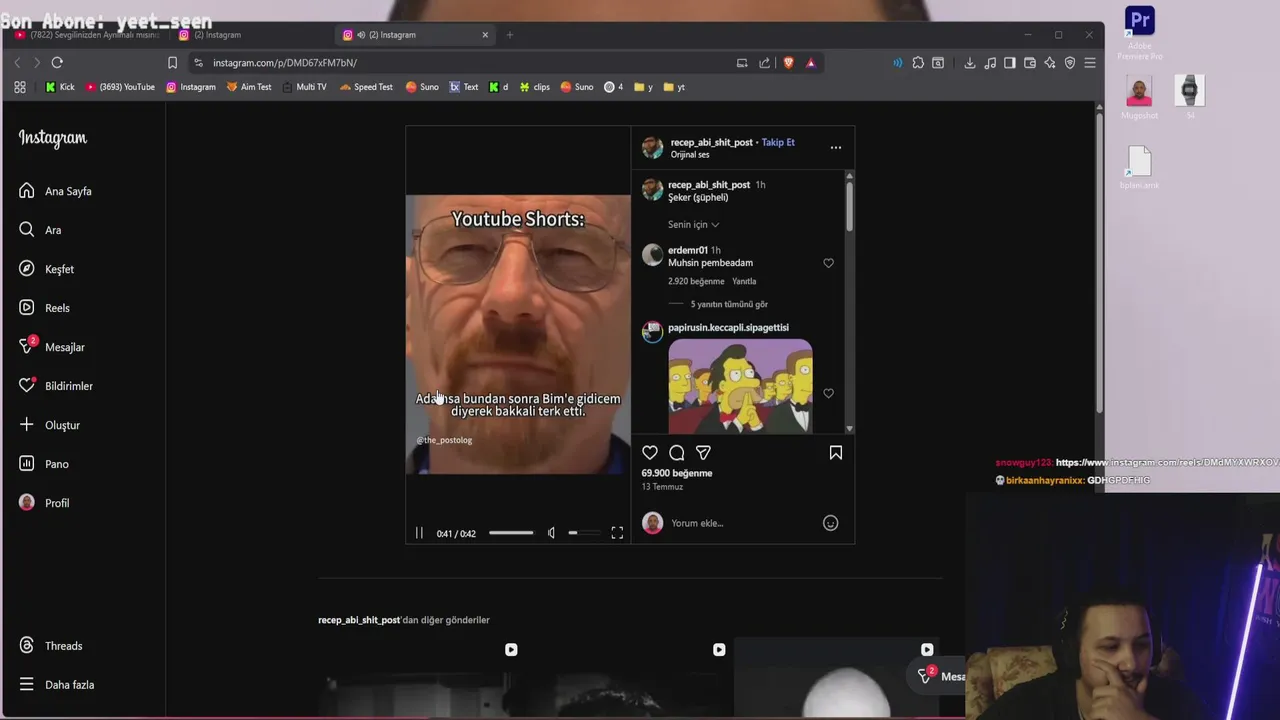Enter fullscreen video mode
1280x720 pixels.
click(x=617, y=533)
